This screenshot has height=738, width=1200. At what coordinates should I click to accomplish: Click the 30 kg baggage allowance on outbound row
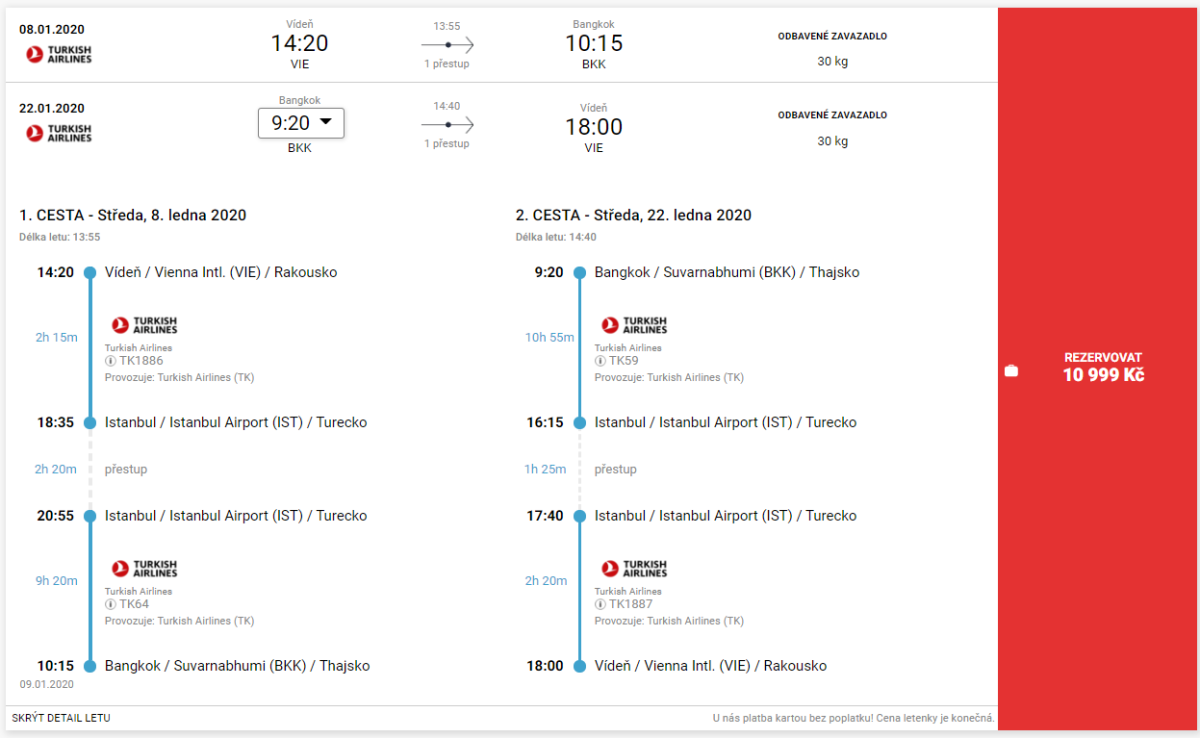point(832,61)
